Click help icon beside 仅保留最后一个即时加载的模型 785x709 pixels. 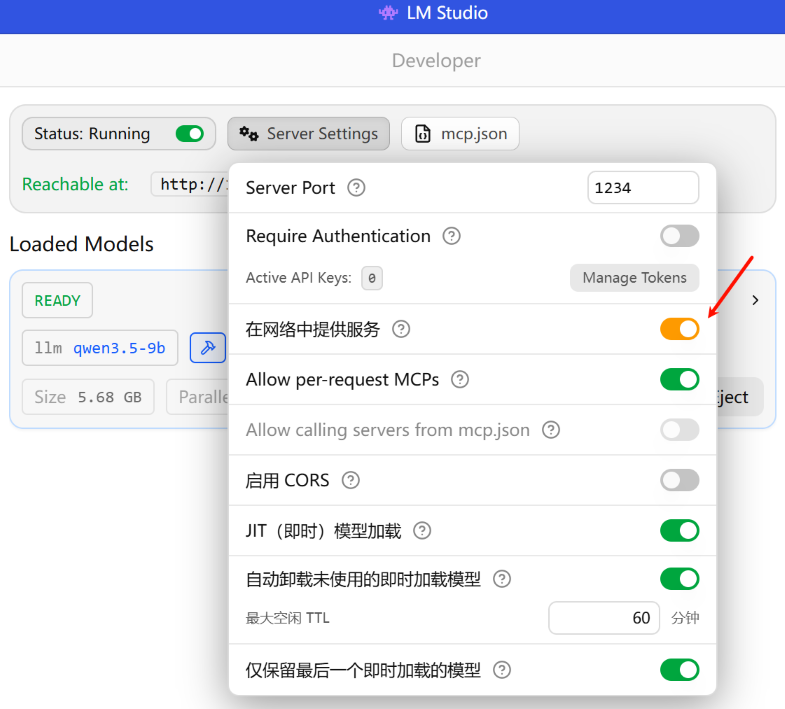click(x=502, y=670)
